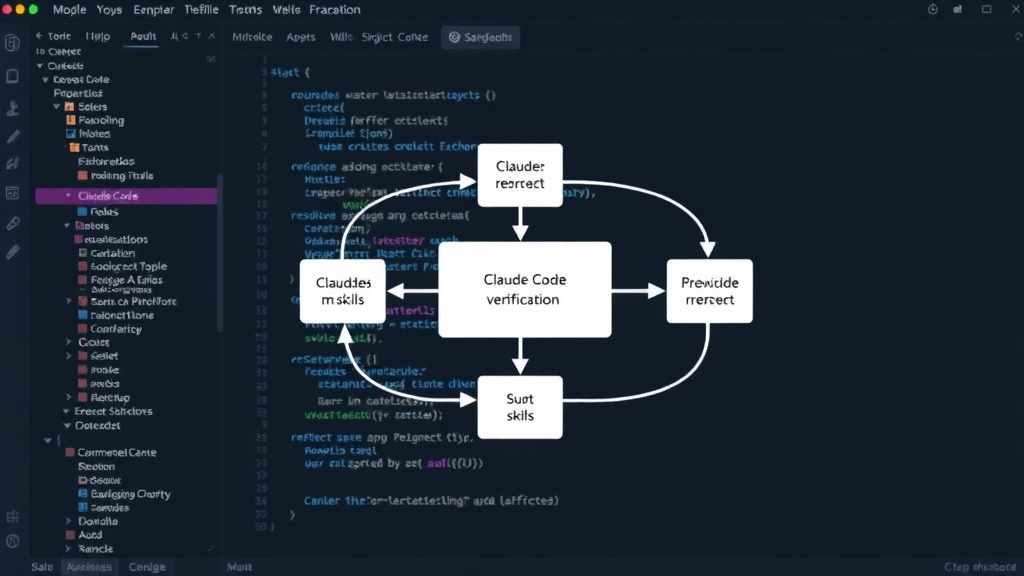Expand the Rerenap node arrow
The image size is (1024, 576).
point(69,397)
